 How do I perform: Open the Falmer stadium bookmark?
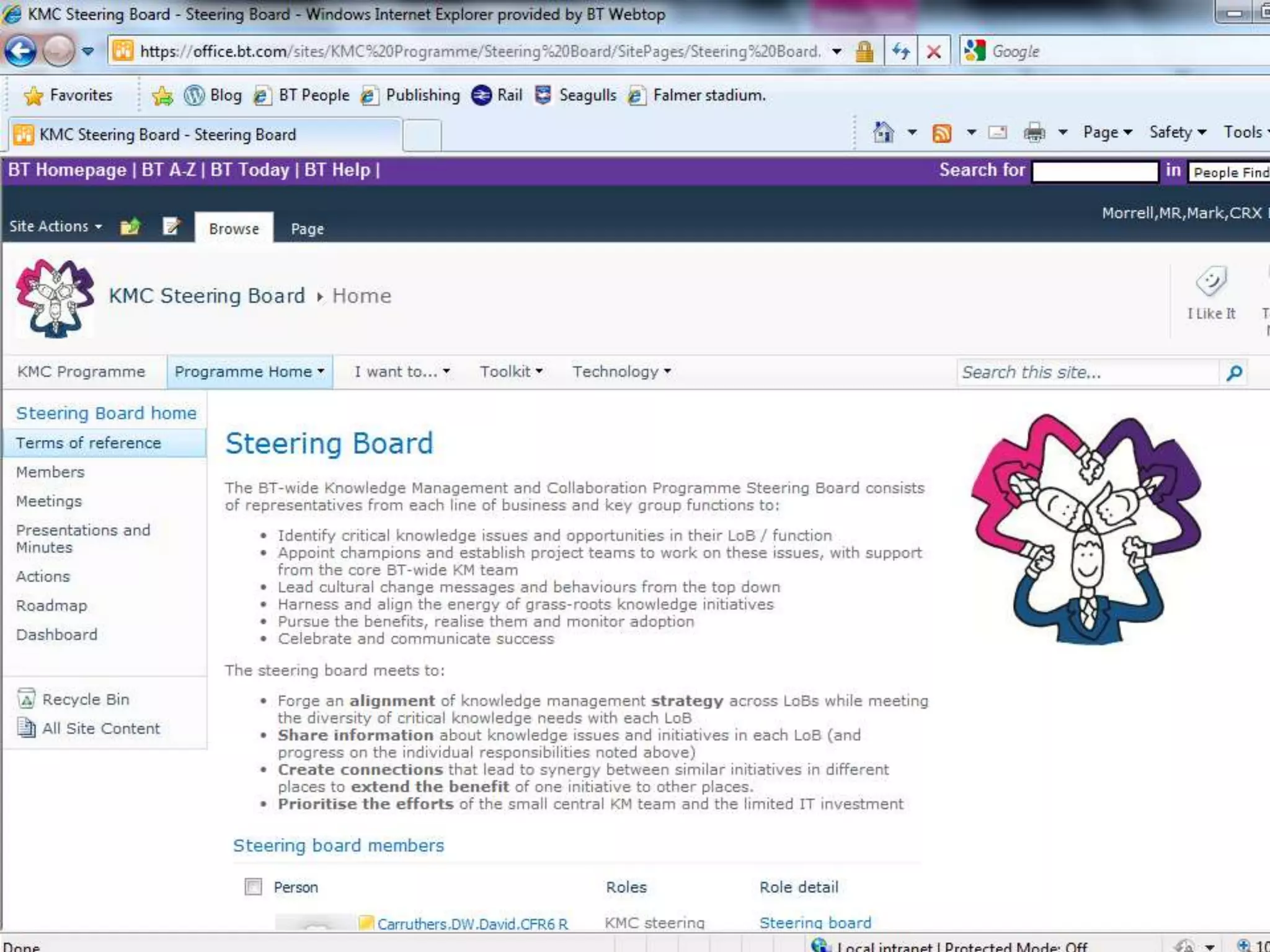tap(697, 95)
